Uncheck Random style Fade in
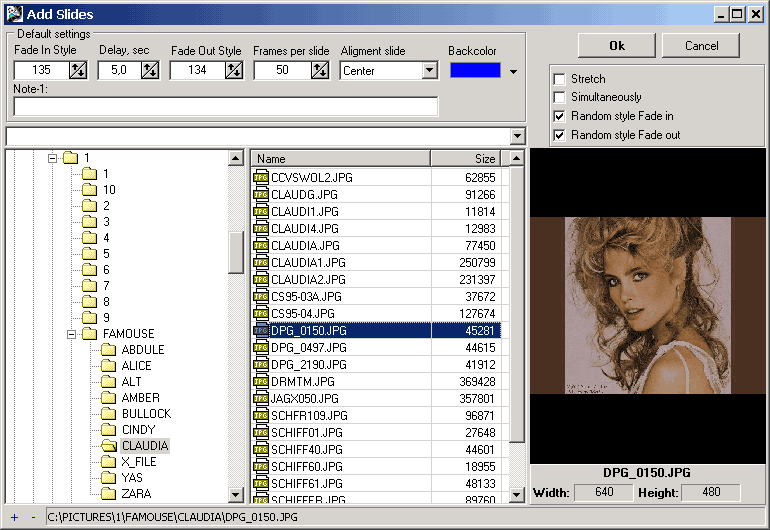This screenshot has width=770, height=530. click(x=560, y=116)
